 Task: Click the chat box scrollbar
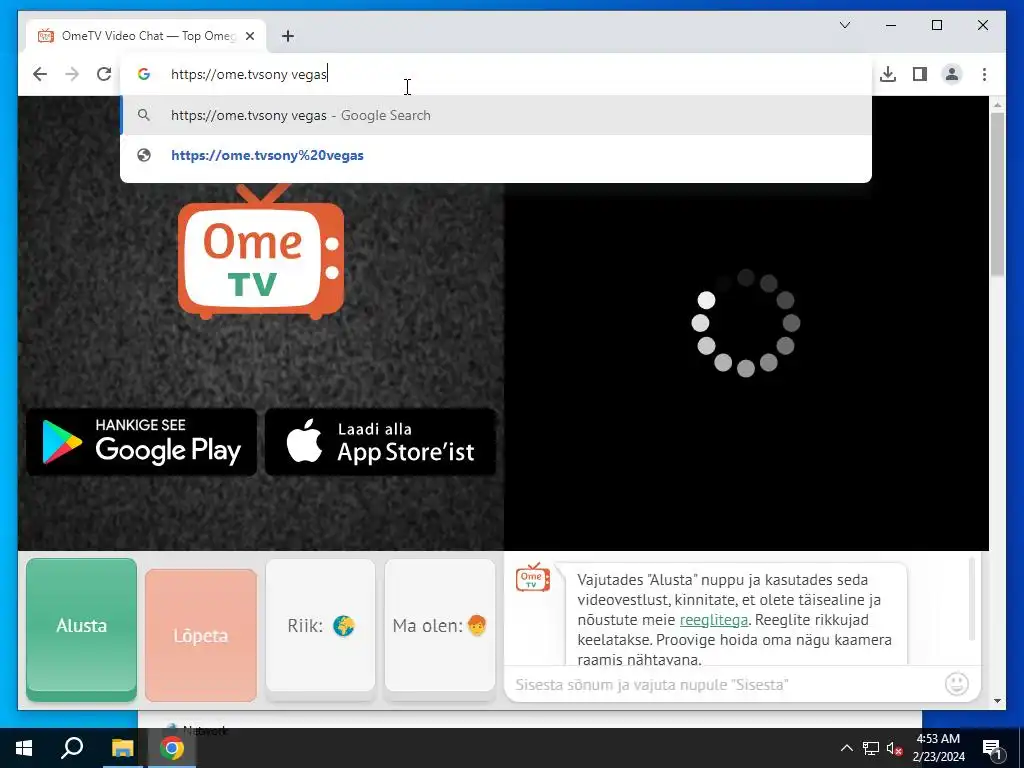(x=971, y=599)
